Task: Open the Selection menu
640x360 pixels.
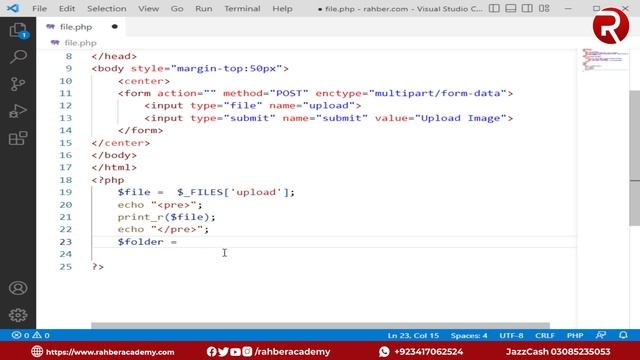Action: tap(107, 9)
